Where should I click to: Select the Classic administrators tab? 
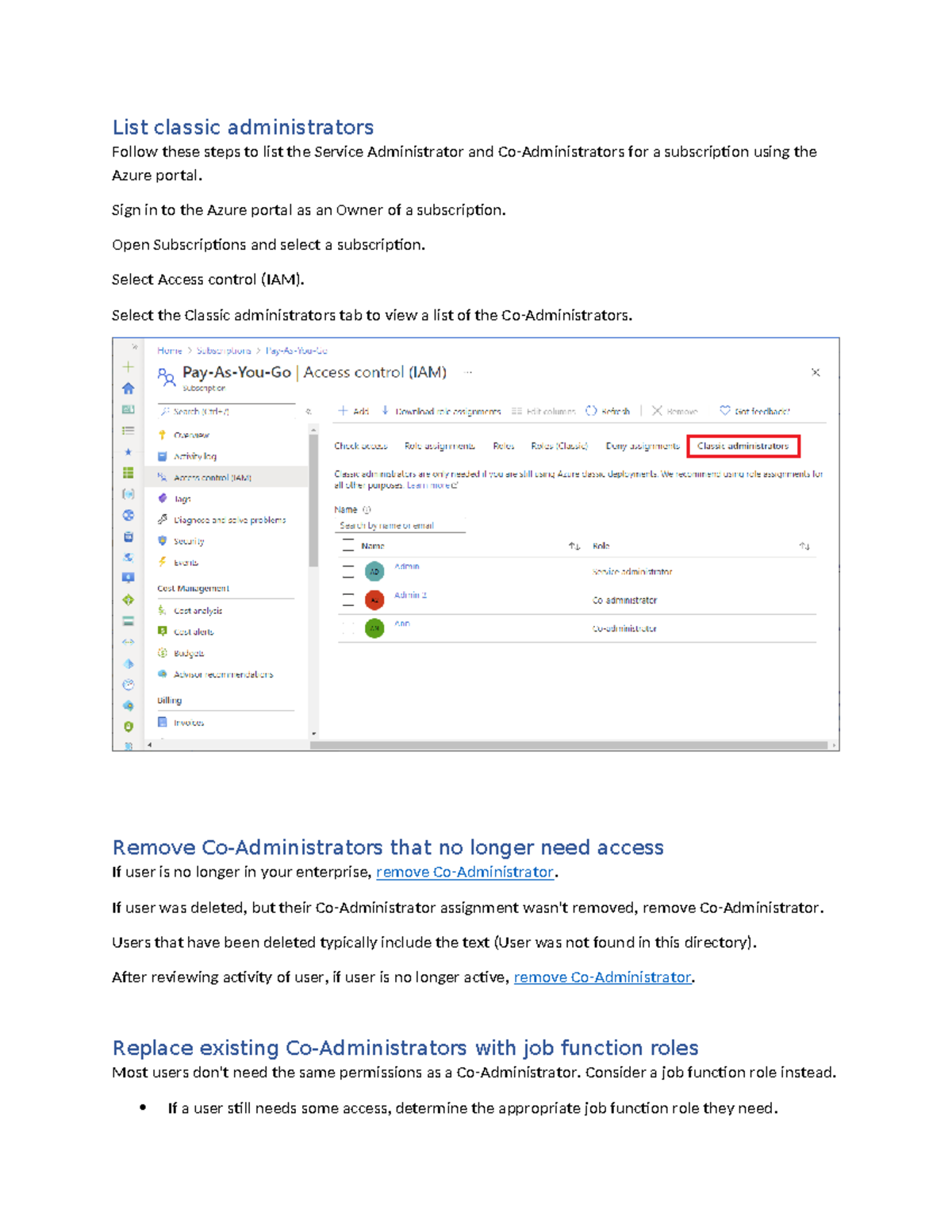coord(743,446)
